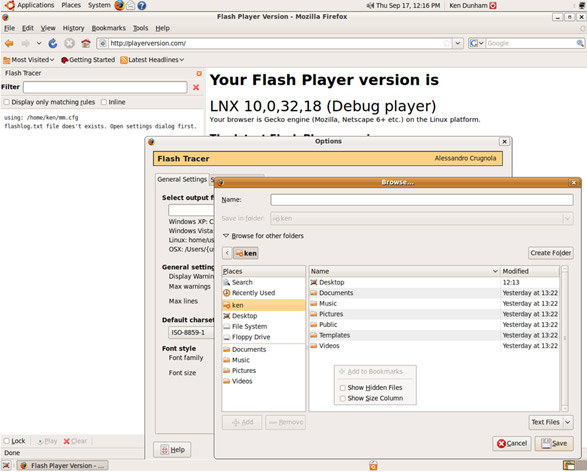587x472 pixels.
Task: Bookmark page with star in address bar
Action: 446,43
